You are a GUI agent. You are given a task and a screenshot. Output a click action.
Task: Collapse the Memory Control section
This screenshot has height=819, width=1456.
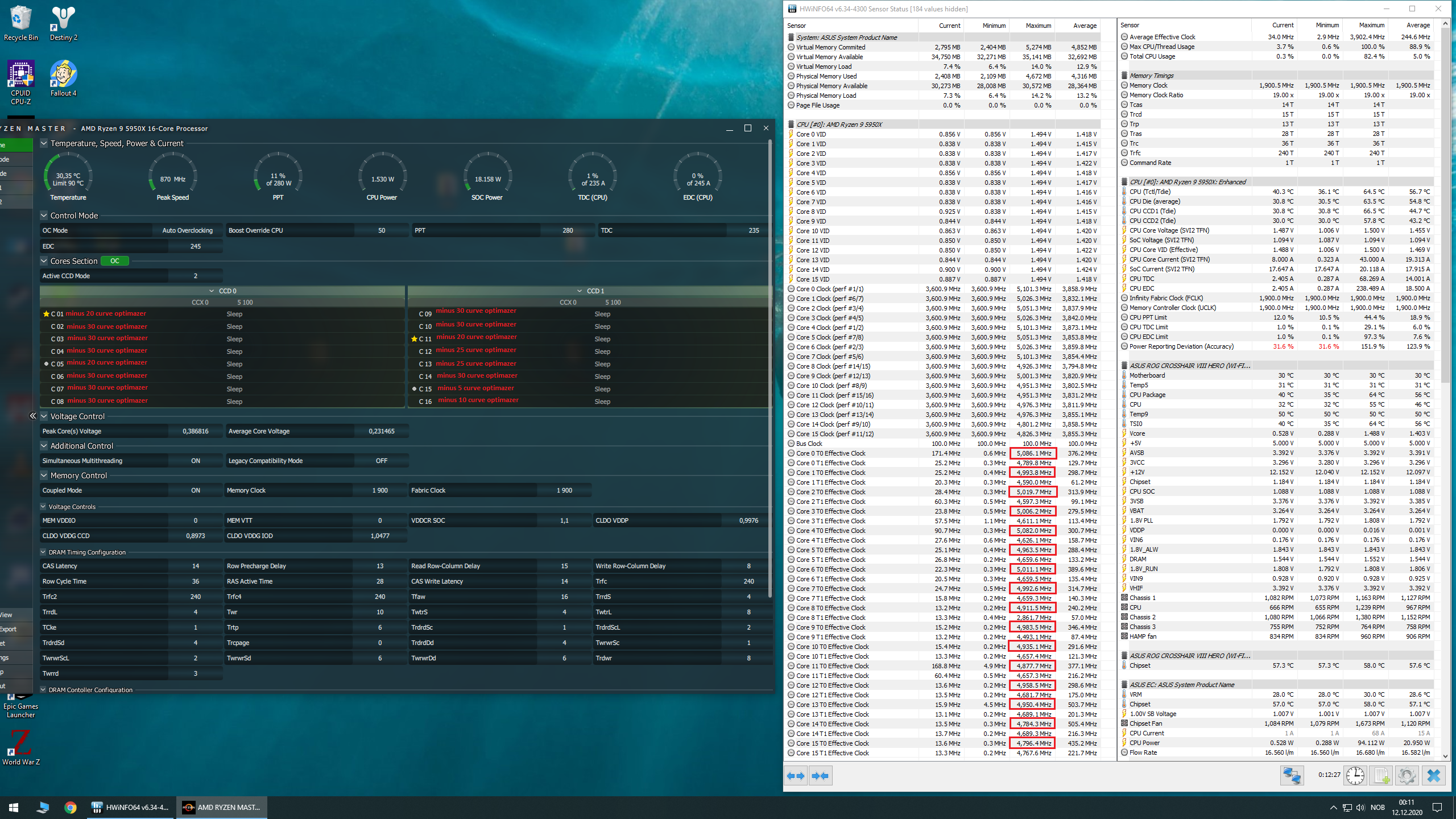pos(44,475)
